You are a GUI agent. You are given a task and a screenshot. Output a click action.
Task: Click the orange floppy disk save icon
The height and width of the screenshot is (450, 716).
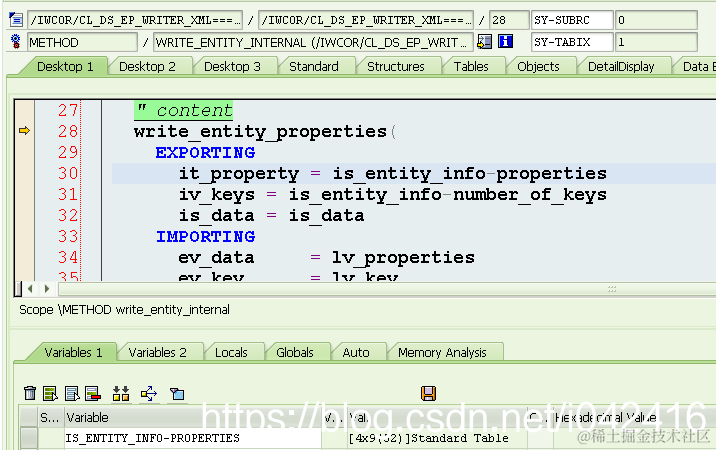pos(428,393)
